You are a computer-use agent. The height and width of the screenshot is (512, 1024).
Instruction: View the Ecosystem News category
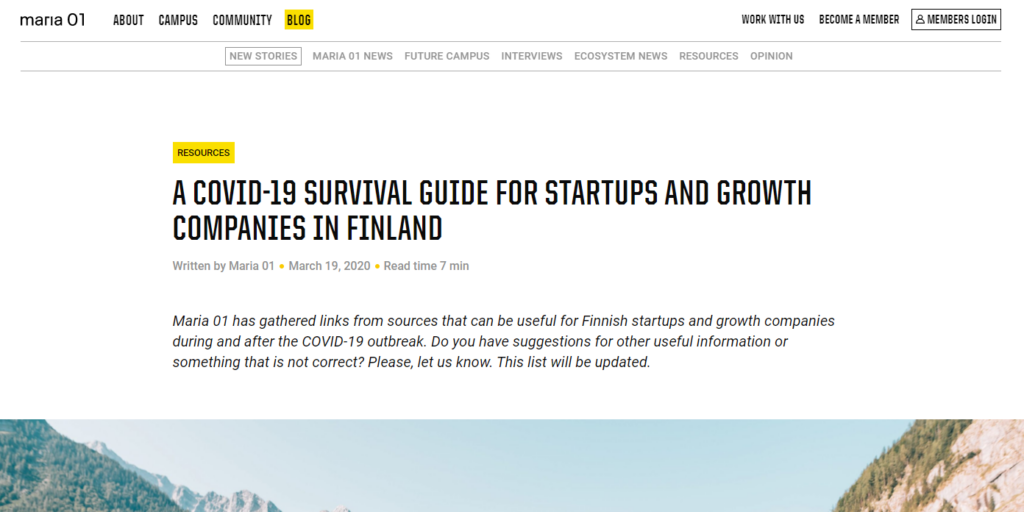point(620,56)
